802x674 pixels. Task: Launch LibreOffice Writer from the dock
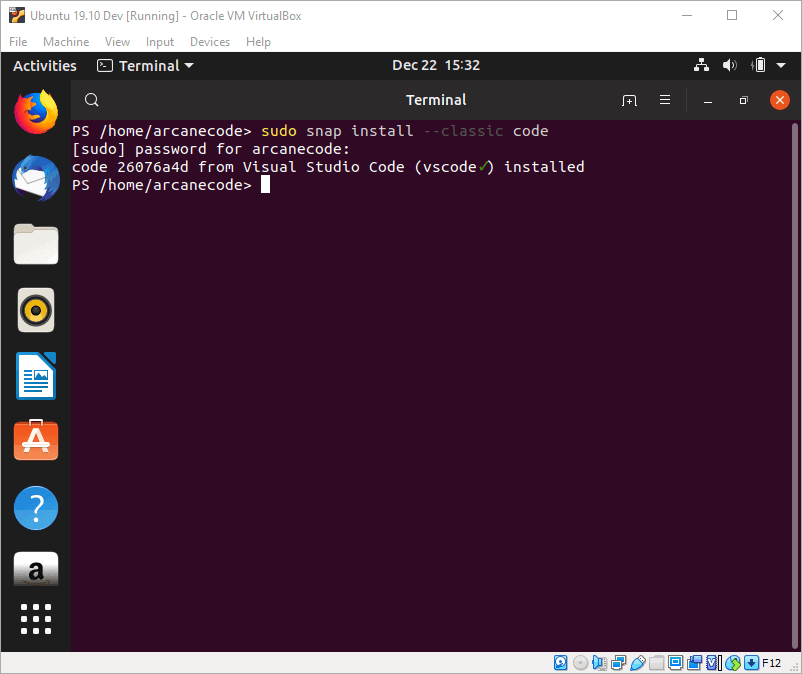(x=36, y=376)
